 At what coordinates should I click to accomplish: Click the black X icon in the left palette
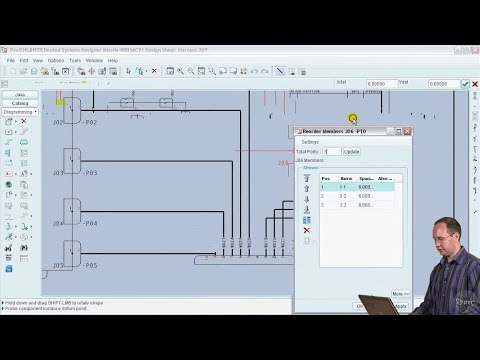(24, 121)
